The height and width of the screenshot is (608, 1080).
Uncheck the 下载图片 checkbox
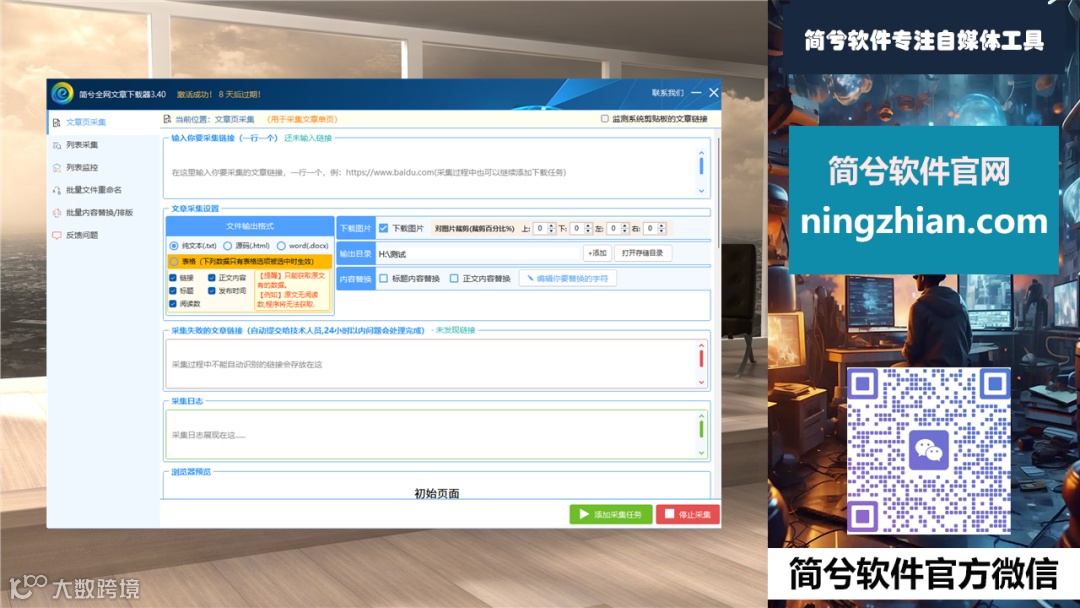click(384, 228)
